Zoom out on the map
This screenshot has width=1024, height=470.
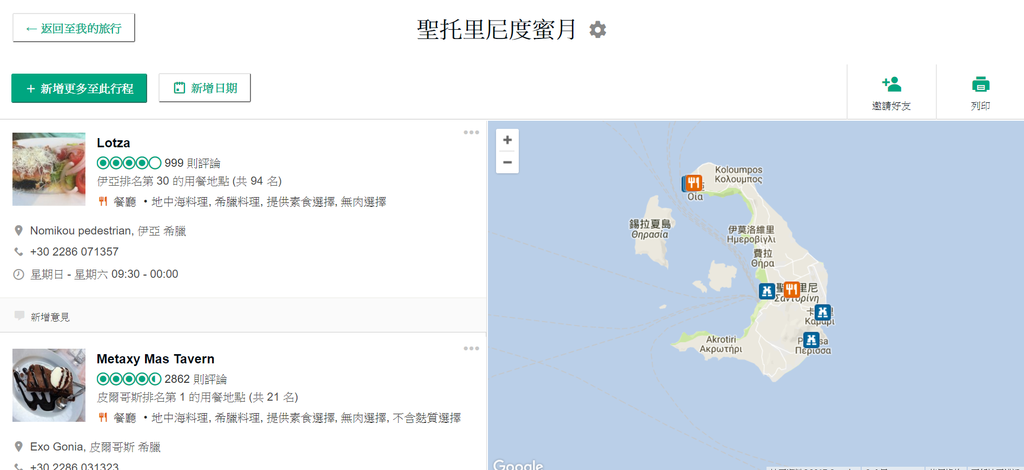(x=507, y=162)
